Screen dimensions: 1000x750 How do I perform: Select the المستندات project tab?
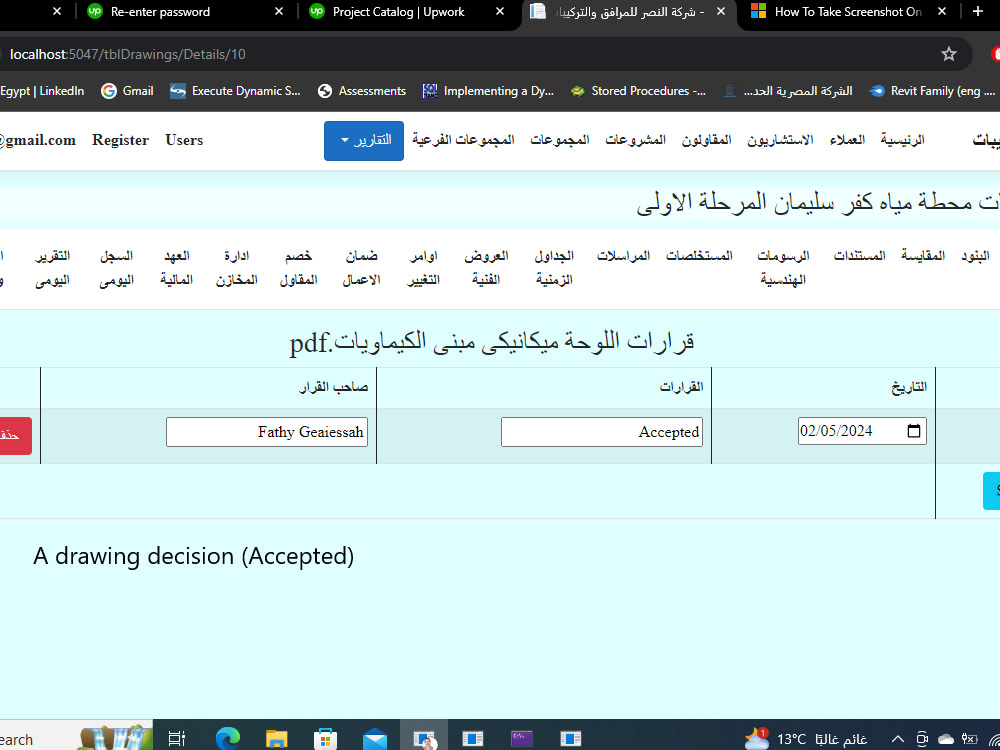859,256
